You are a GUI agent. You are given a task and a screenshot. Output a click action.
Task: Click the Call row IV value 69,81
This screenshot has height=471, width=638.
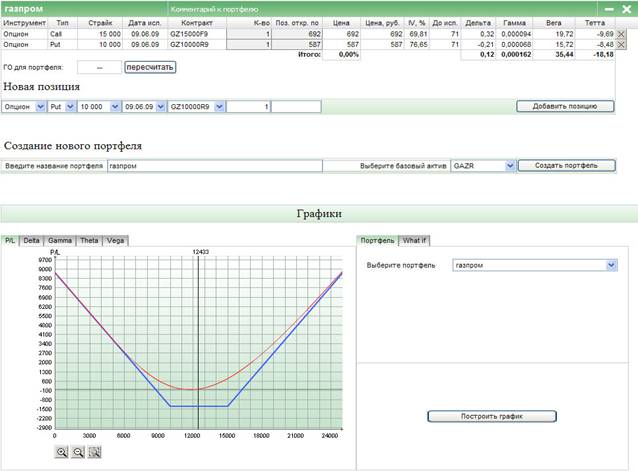point(418,34)
